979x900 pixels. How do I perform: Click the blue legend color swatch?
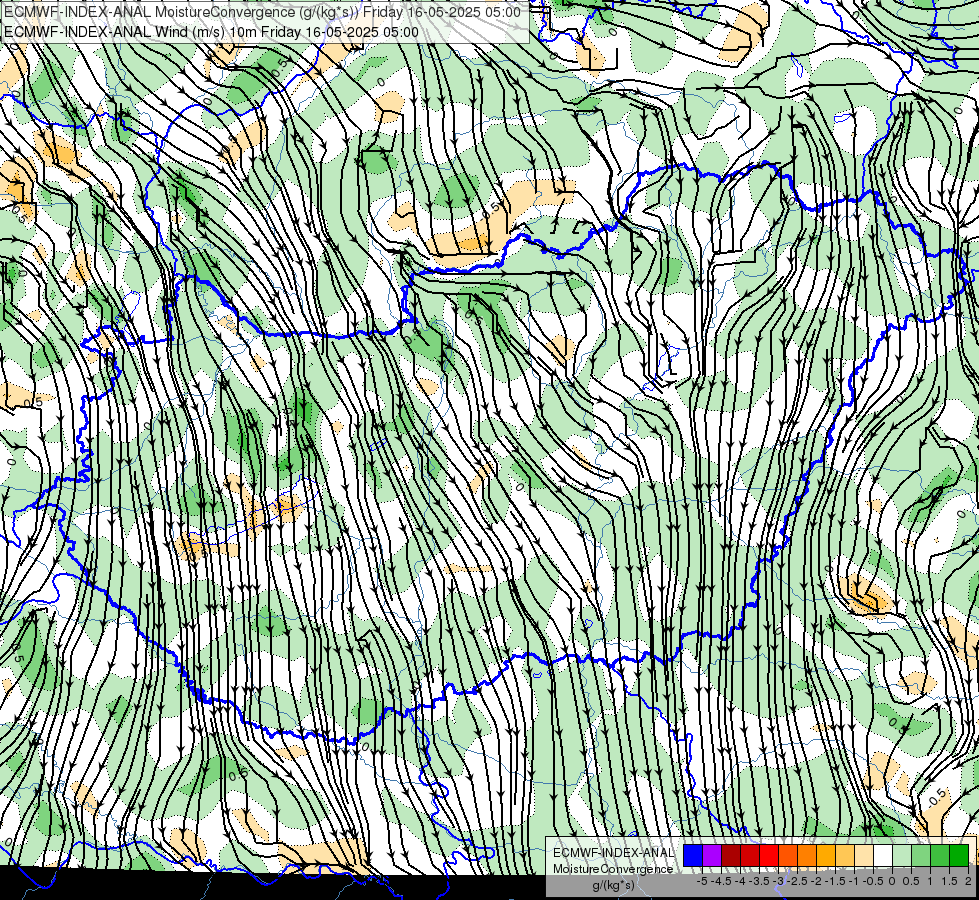(x=693, y=856)
